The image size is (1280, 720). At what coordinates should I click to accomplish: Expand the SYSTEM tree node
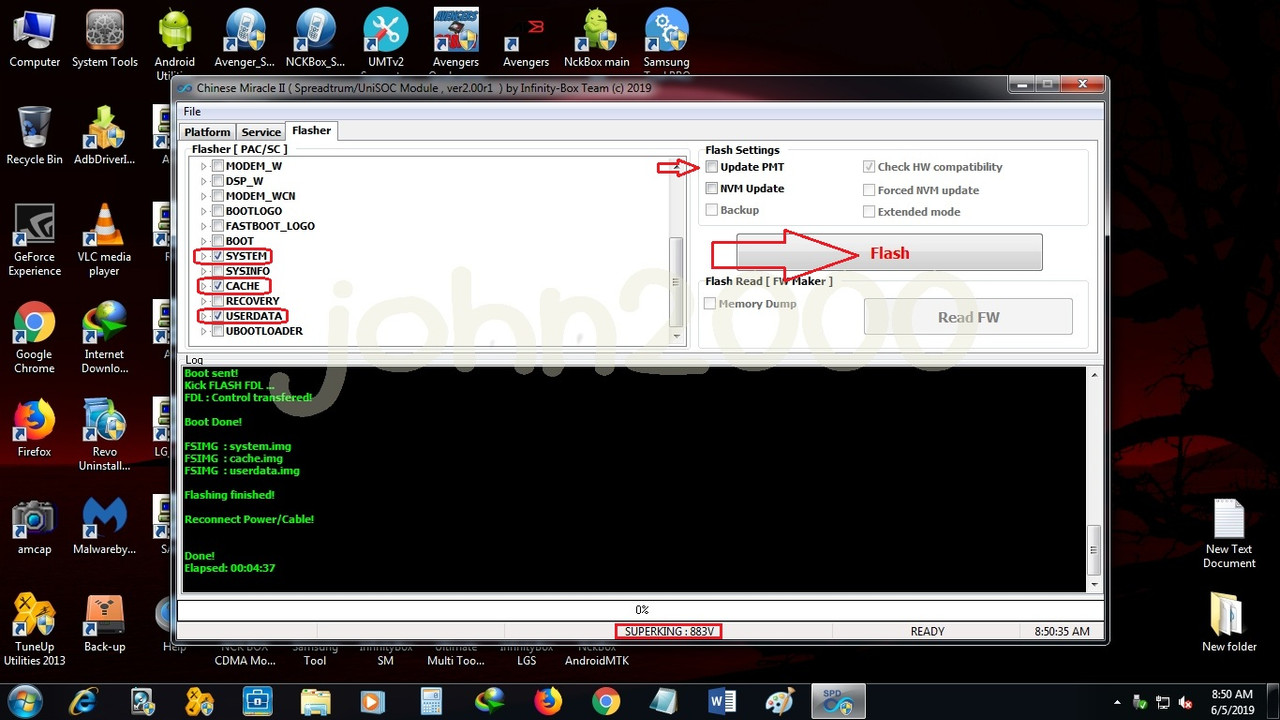pos(204,256)
